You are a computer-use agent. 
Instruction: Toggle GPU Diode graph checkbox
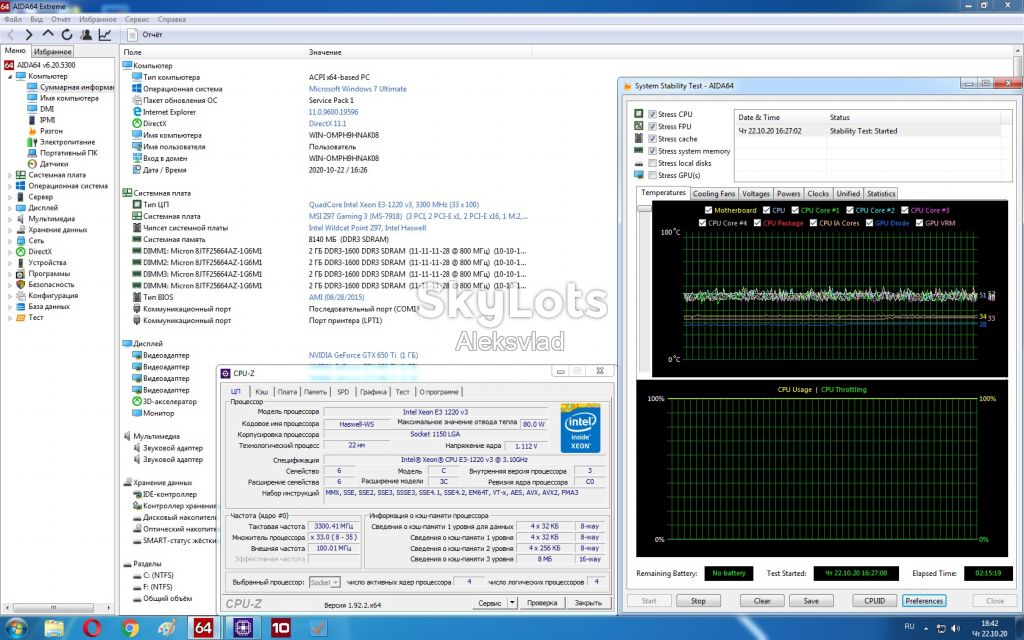[x=869, y=223]
